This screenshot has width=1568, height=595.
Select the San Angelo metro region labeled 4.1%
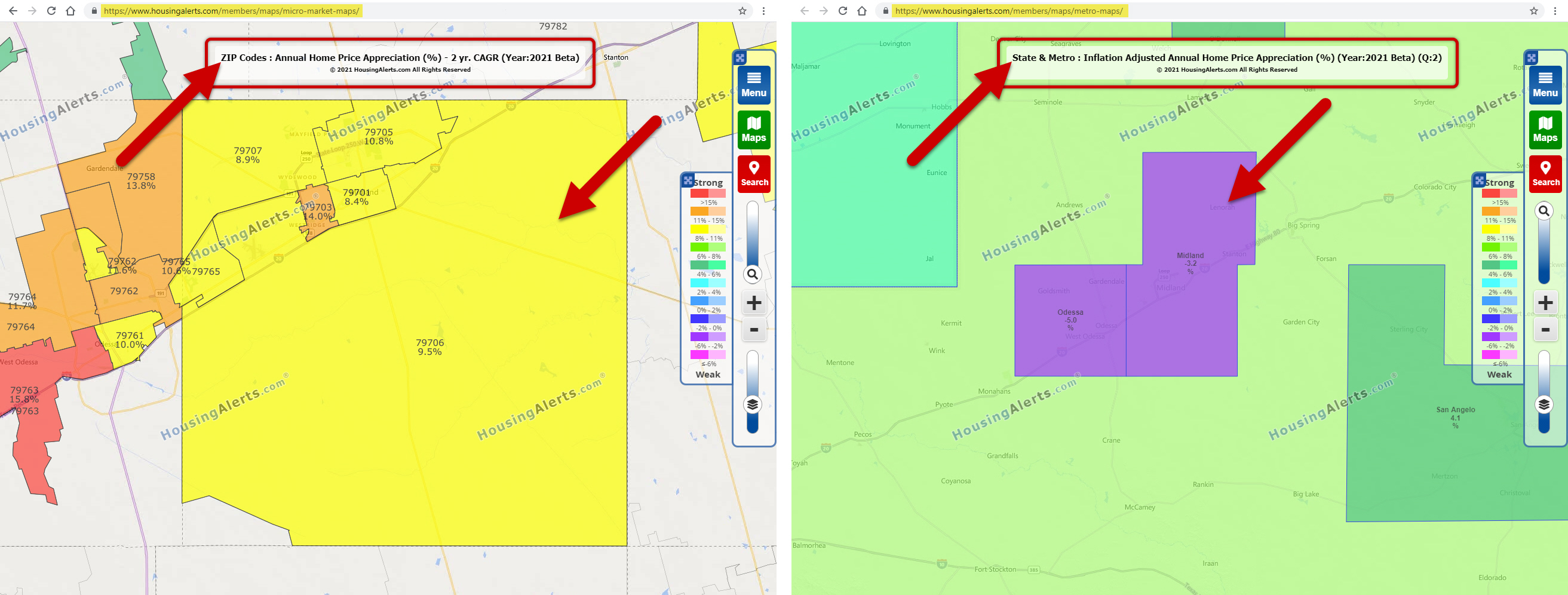pyautogui.click(x=1455, y=418)
